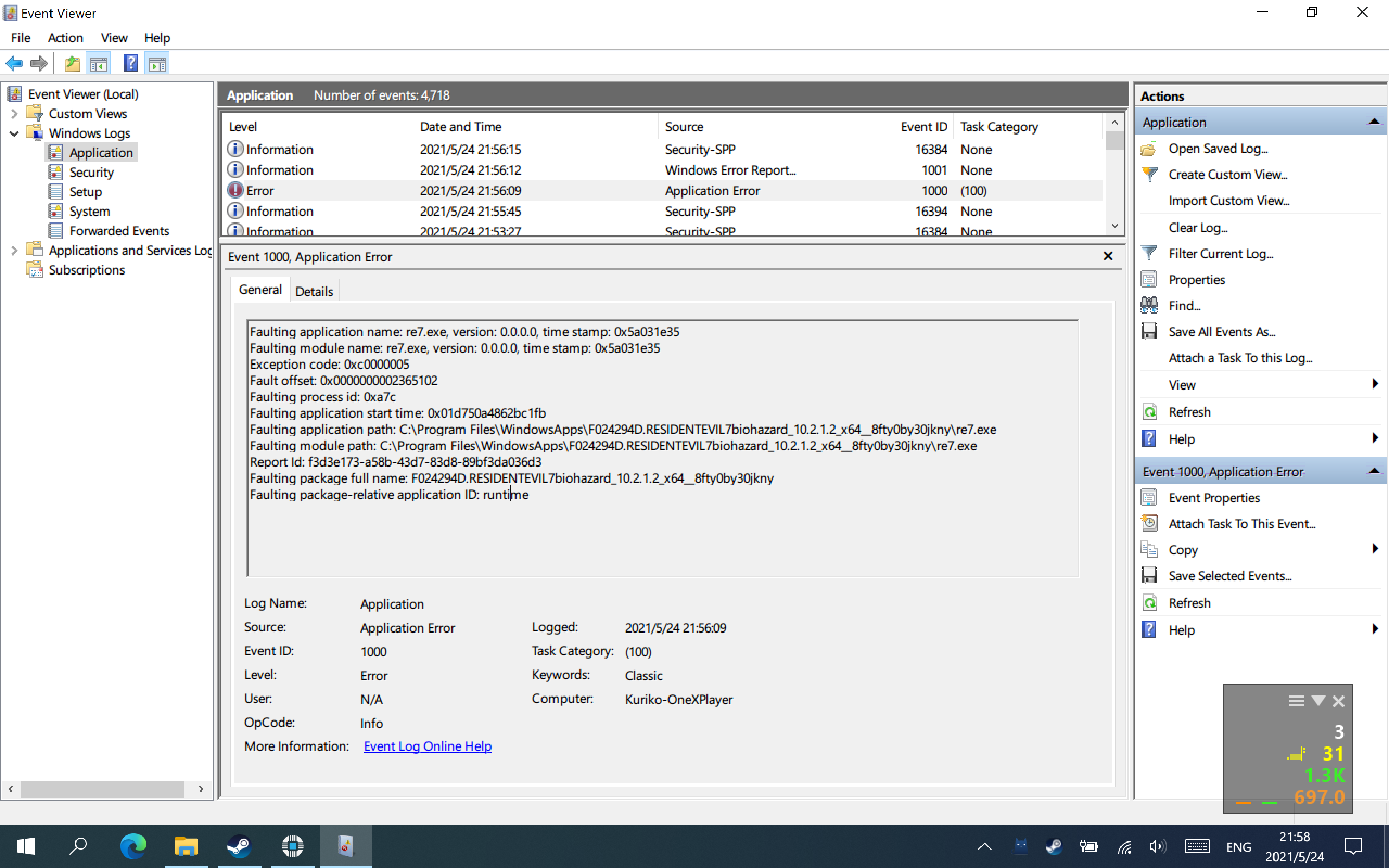Select the System log in tree

tap(89, 211)
